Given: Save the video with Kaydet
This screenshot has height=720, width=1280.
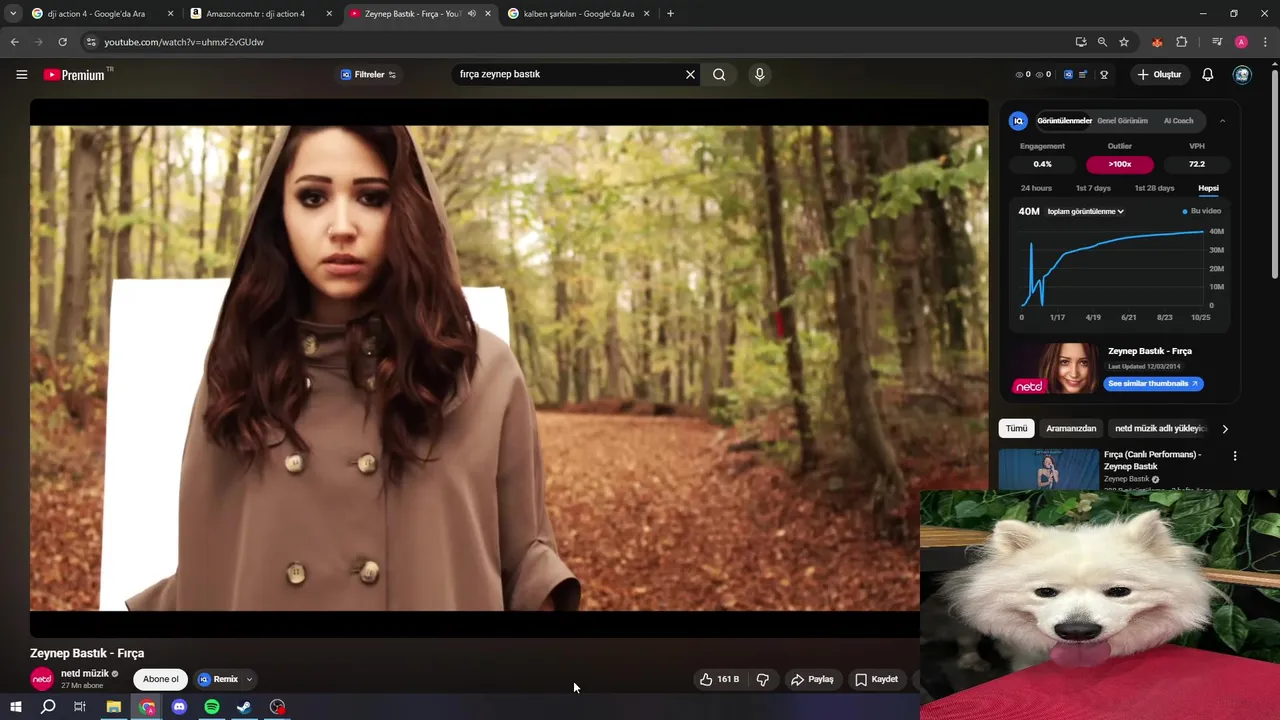Looking at the screenshot, I should (876, 679).
